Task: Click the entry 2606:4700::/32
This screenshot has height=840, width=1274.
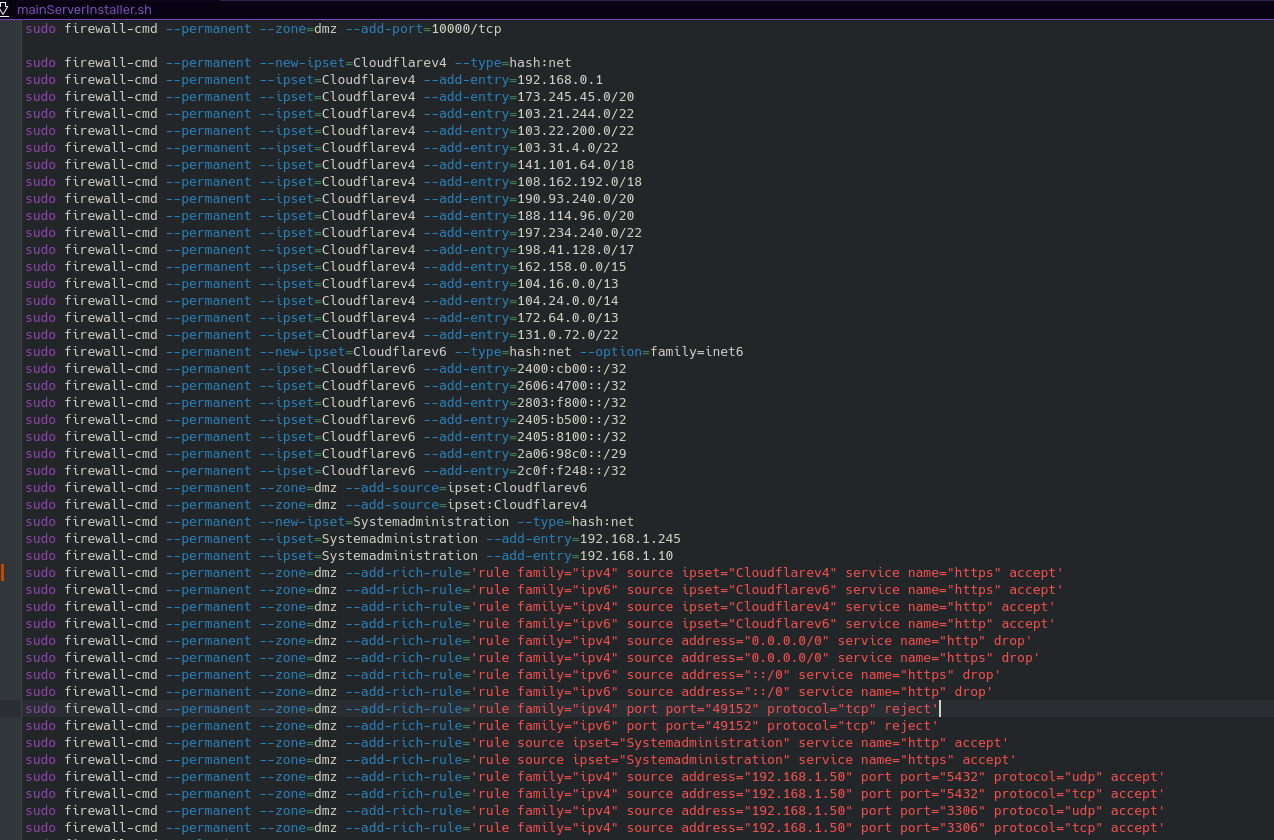Action: pyautogui.click(x=572, y=385)
